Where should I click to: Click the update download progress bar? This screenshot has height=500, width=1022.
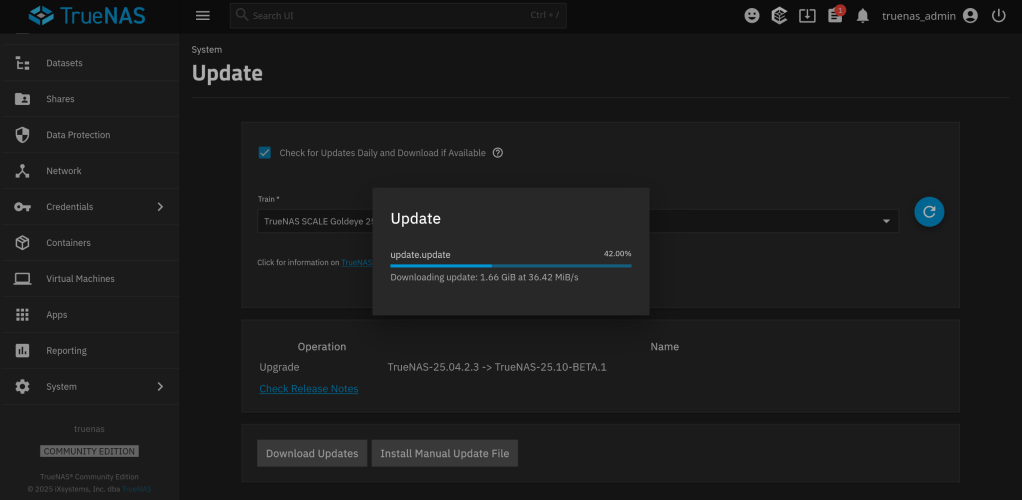point(510,266)
